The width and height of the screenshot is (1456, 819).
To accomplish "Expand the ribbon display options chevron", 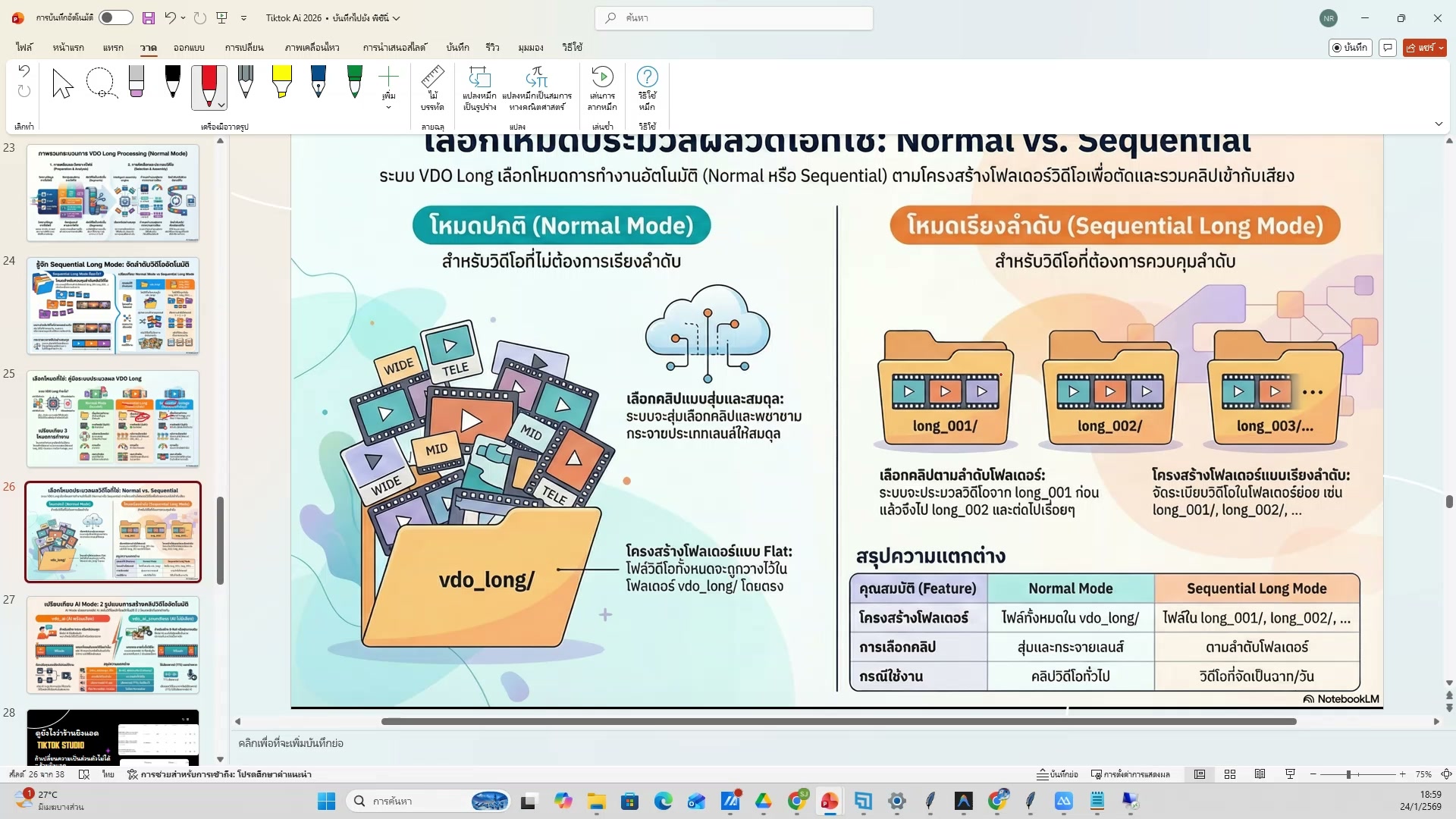I will pyautogui.click(x=1439, y=124).
